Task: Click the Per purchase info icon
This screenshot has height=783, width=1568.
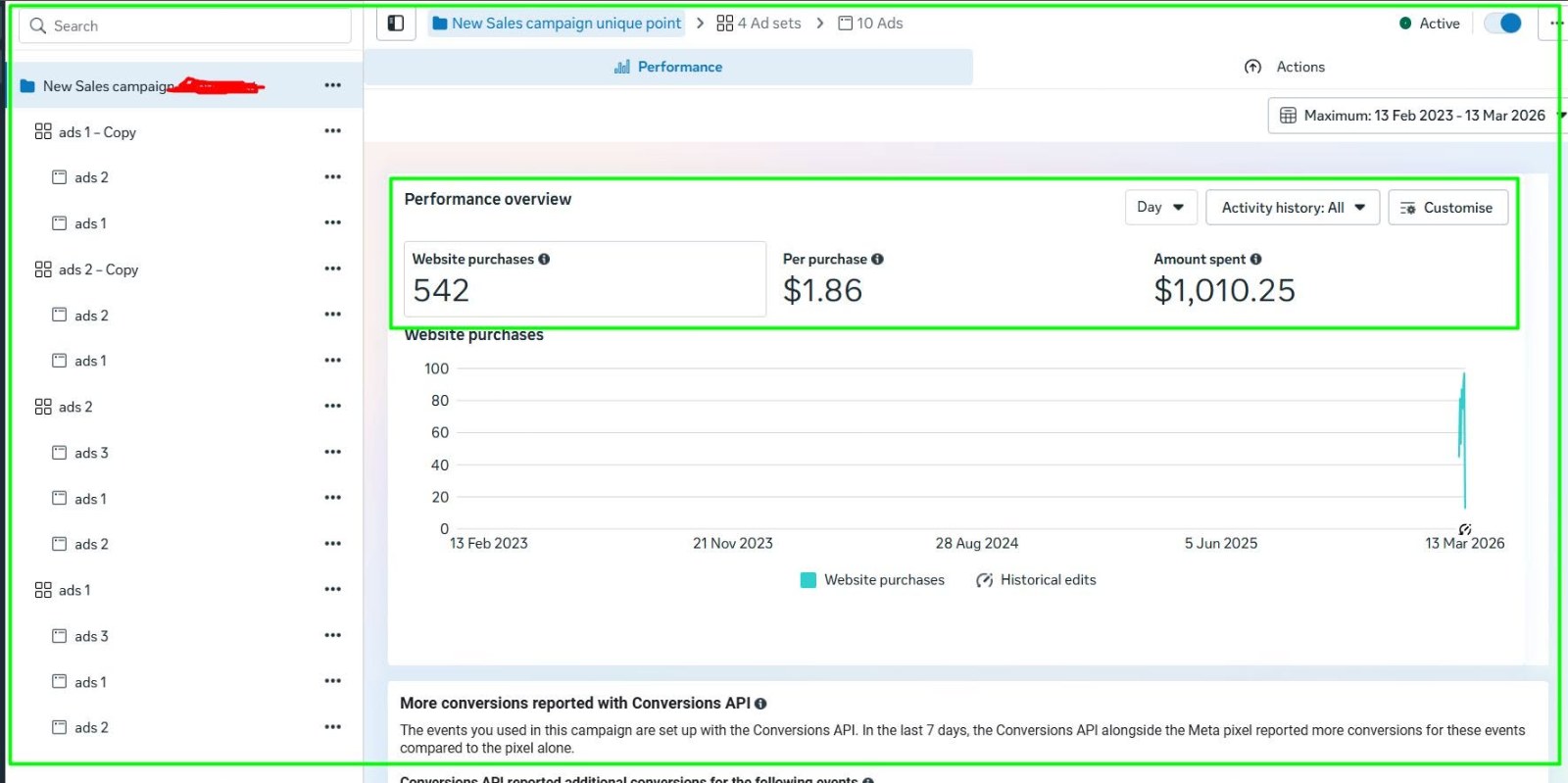Action: click(x=877, y=260)
